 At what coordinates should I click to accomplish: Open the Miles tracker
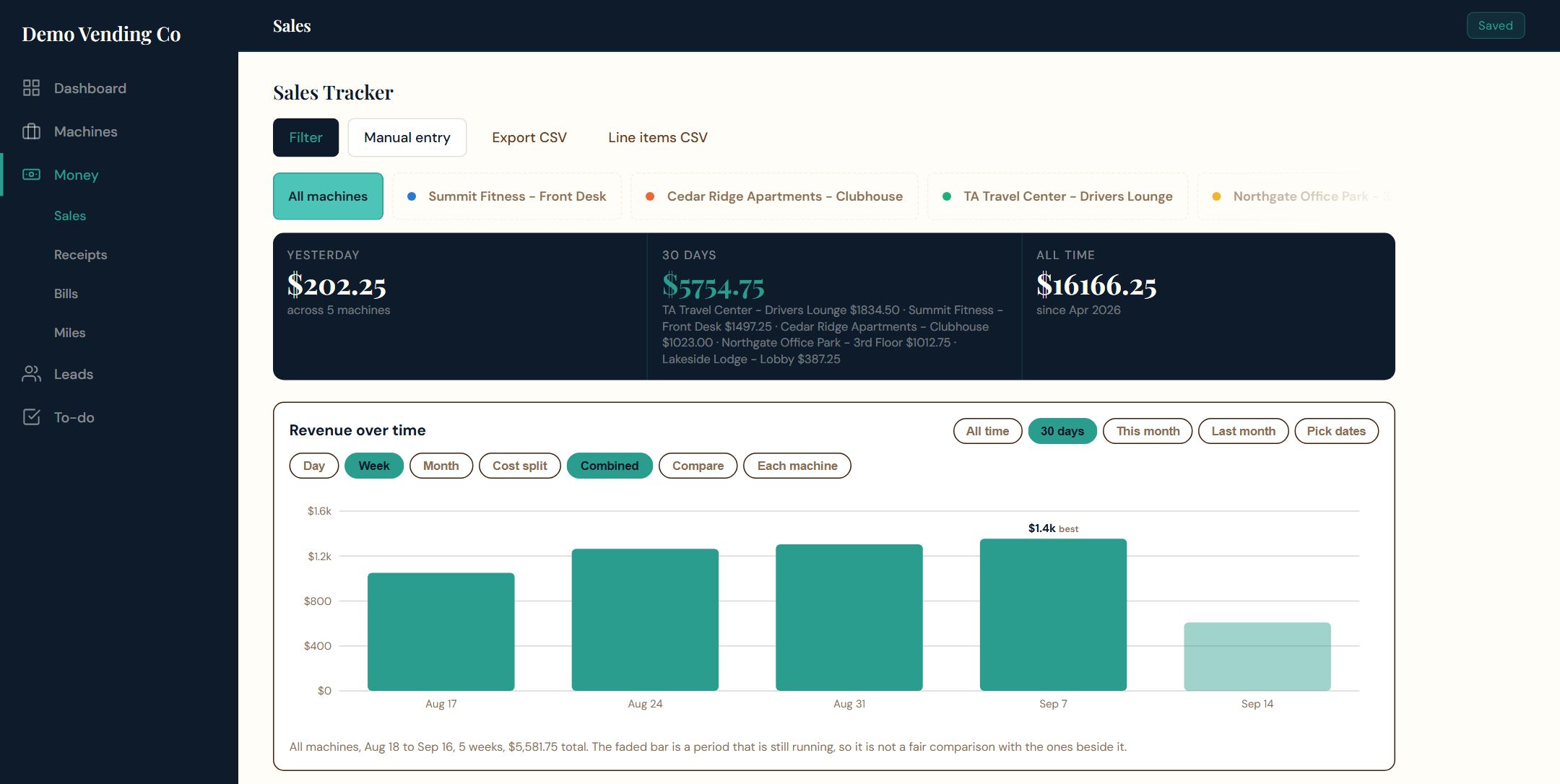point(69,333)
